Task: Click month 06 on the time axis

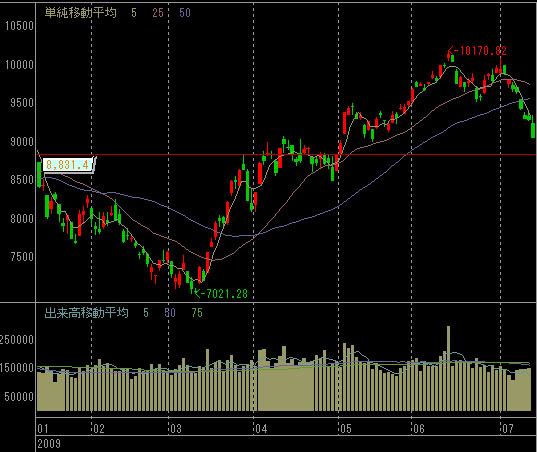Action: click(419, 428)
